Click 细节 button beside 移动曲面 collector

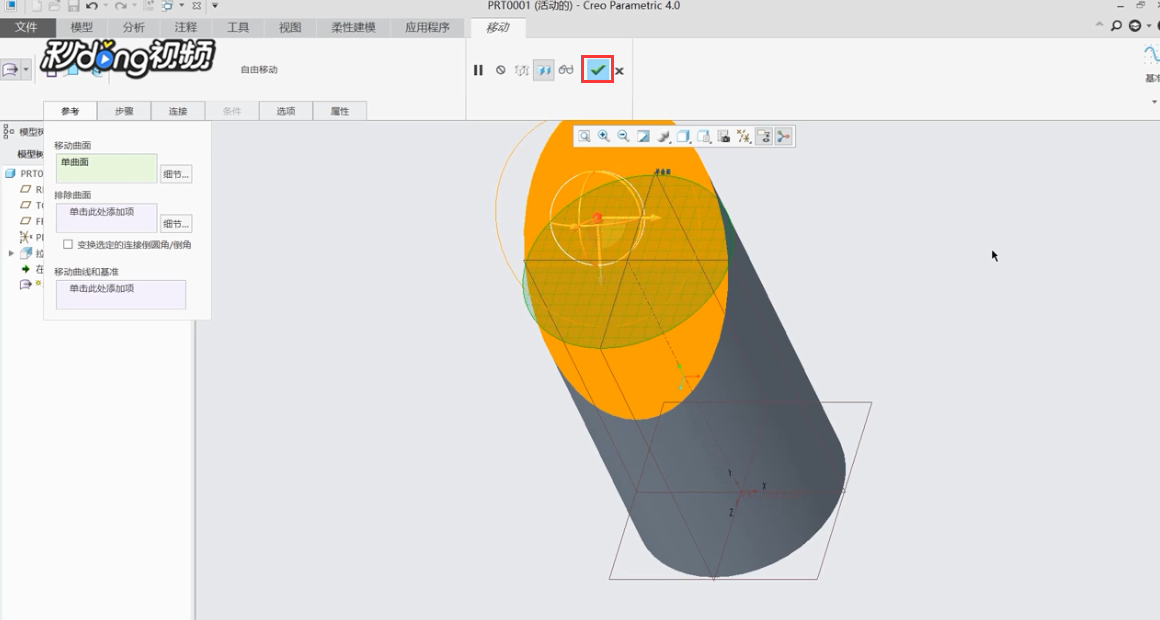coord(176,174)
